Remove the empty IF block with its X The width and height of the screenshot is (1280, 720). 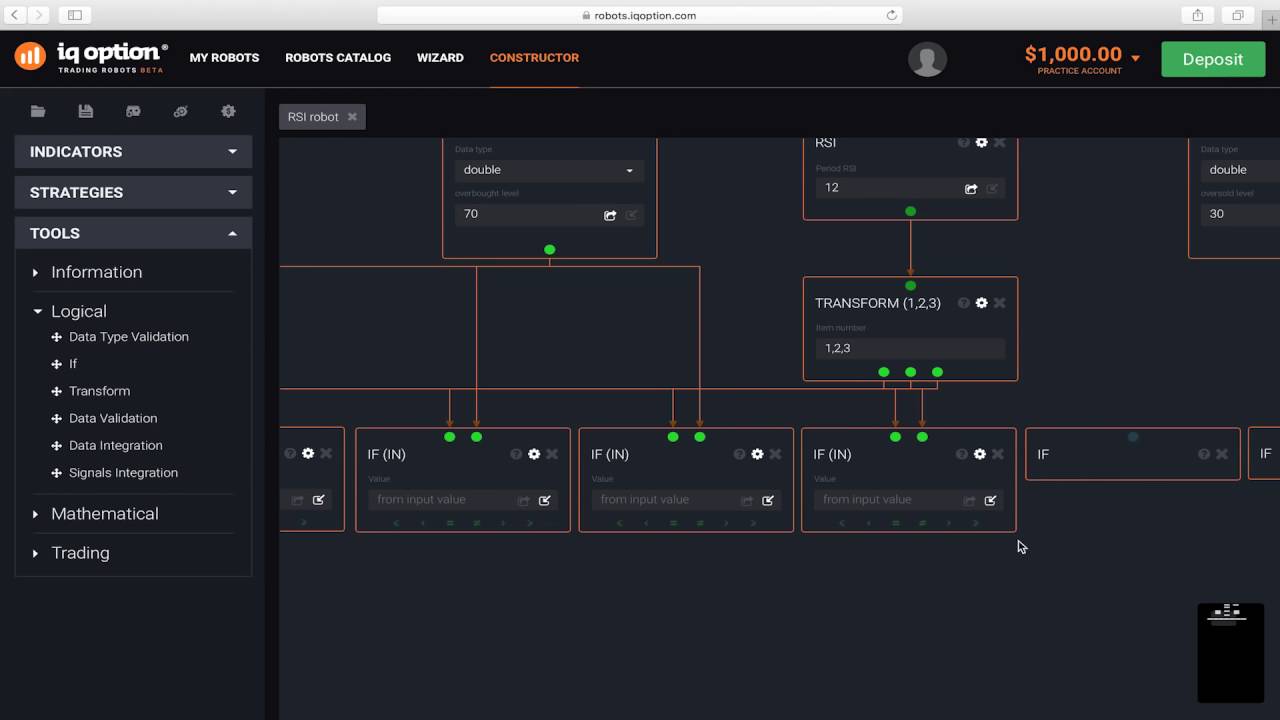point(1222,454)
